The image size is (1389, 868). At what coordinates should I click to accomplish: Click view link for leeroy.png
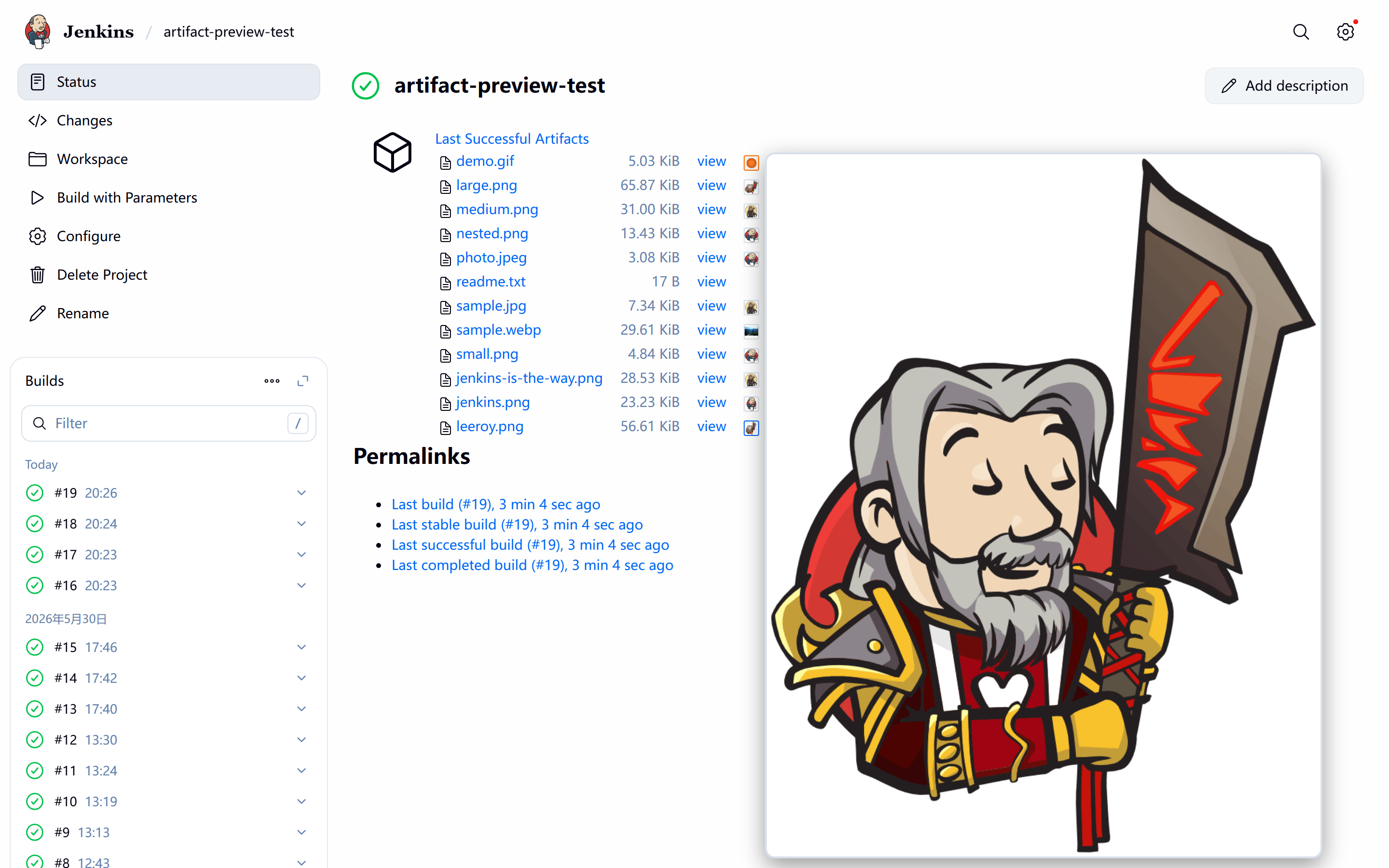(712, 427)
